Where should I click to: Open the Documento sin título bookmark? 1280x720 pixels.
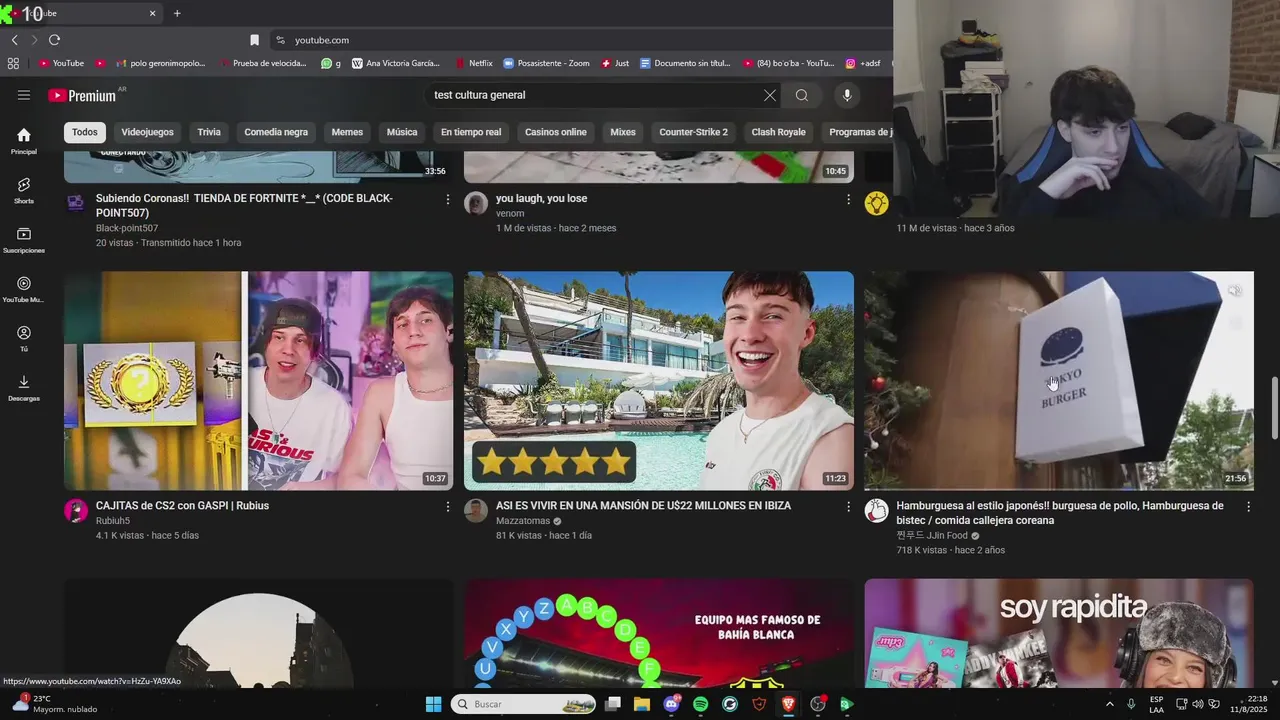685,63
